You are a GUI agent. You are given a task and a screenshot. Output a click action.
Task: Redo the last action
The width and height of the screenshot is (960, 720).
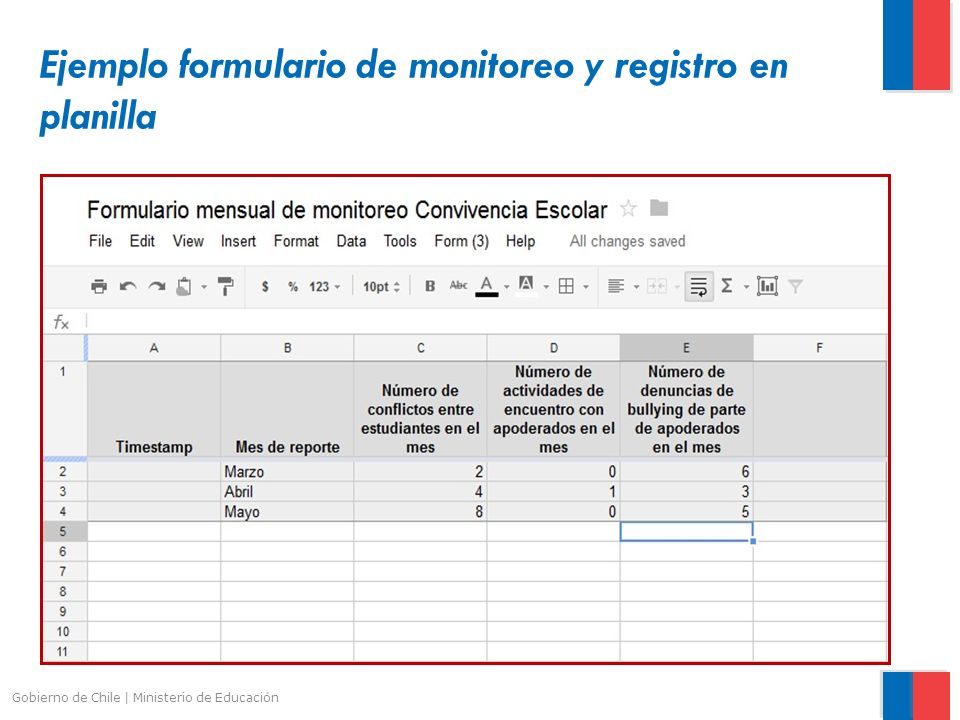(157, 286)
